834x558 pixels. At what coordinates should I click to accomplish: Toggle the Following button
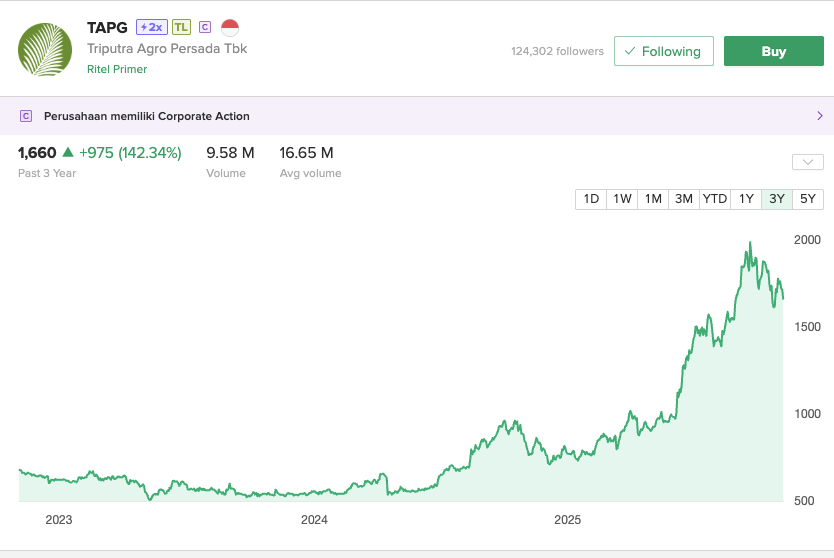click(x=663, y=51)
